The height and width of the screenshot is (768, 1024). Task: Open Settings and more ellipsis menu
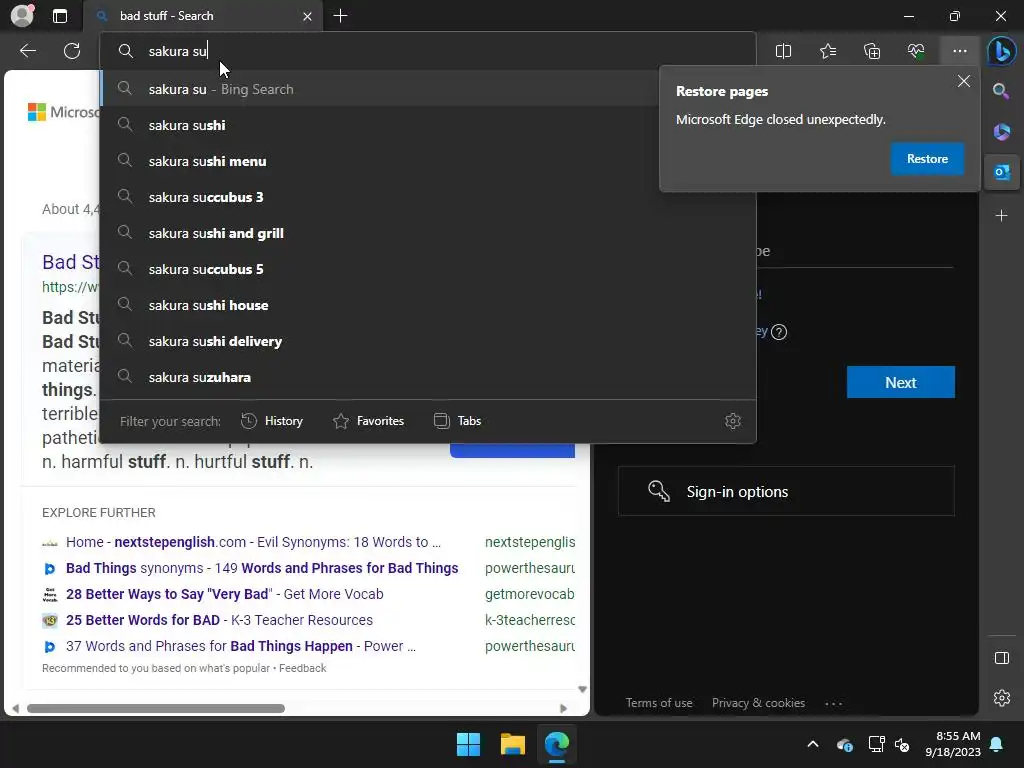(959, 51)
